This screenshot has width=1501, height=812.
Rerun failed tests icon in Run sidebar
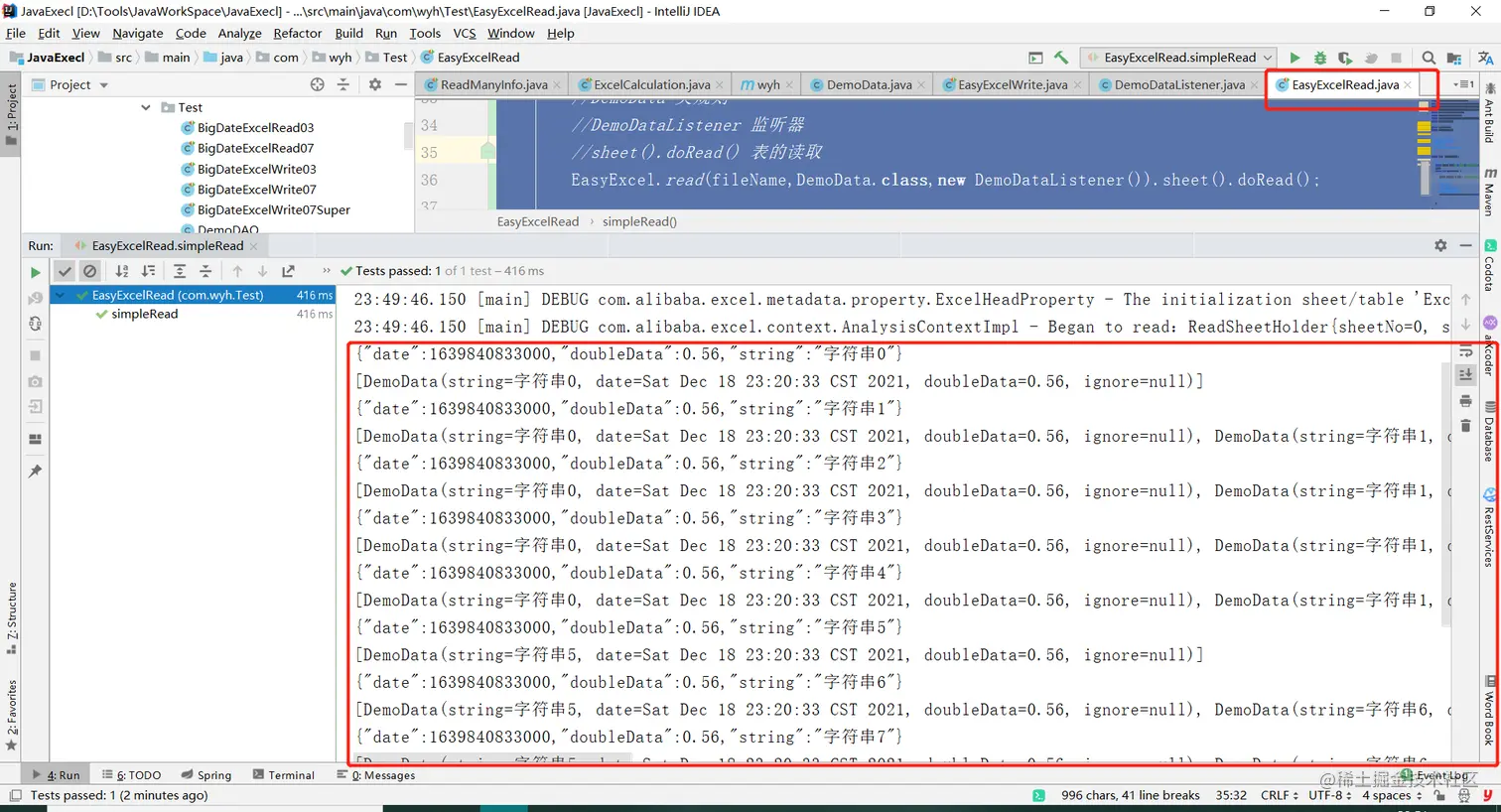pos(35,298)
